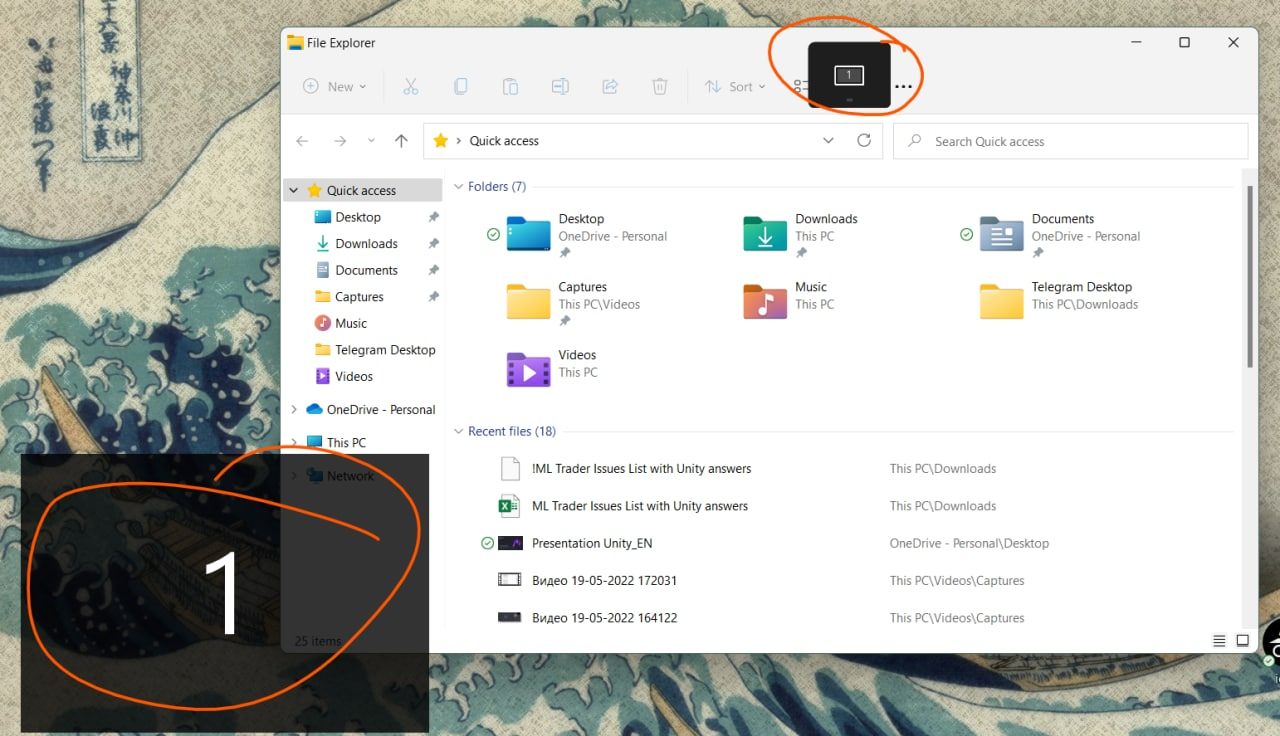The image size is (1280, 736).
Task: Open the Downloads folder tile in Folders
Action: coord(800,236)
